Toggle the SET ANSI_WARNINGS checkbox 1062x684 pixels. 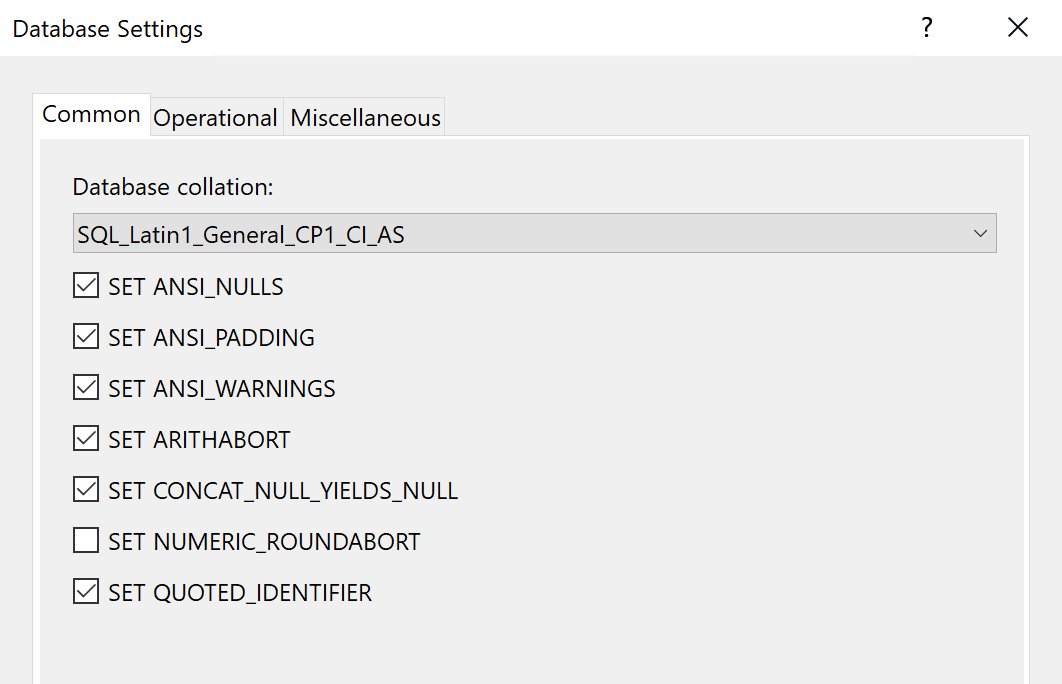[86, 388]
